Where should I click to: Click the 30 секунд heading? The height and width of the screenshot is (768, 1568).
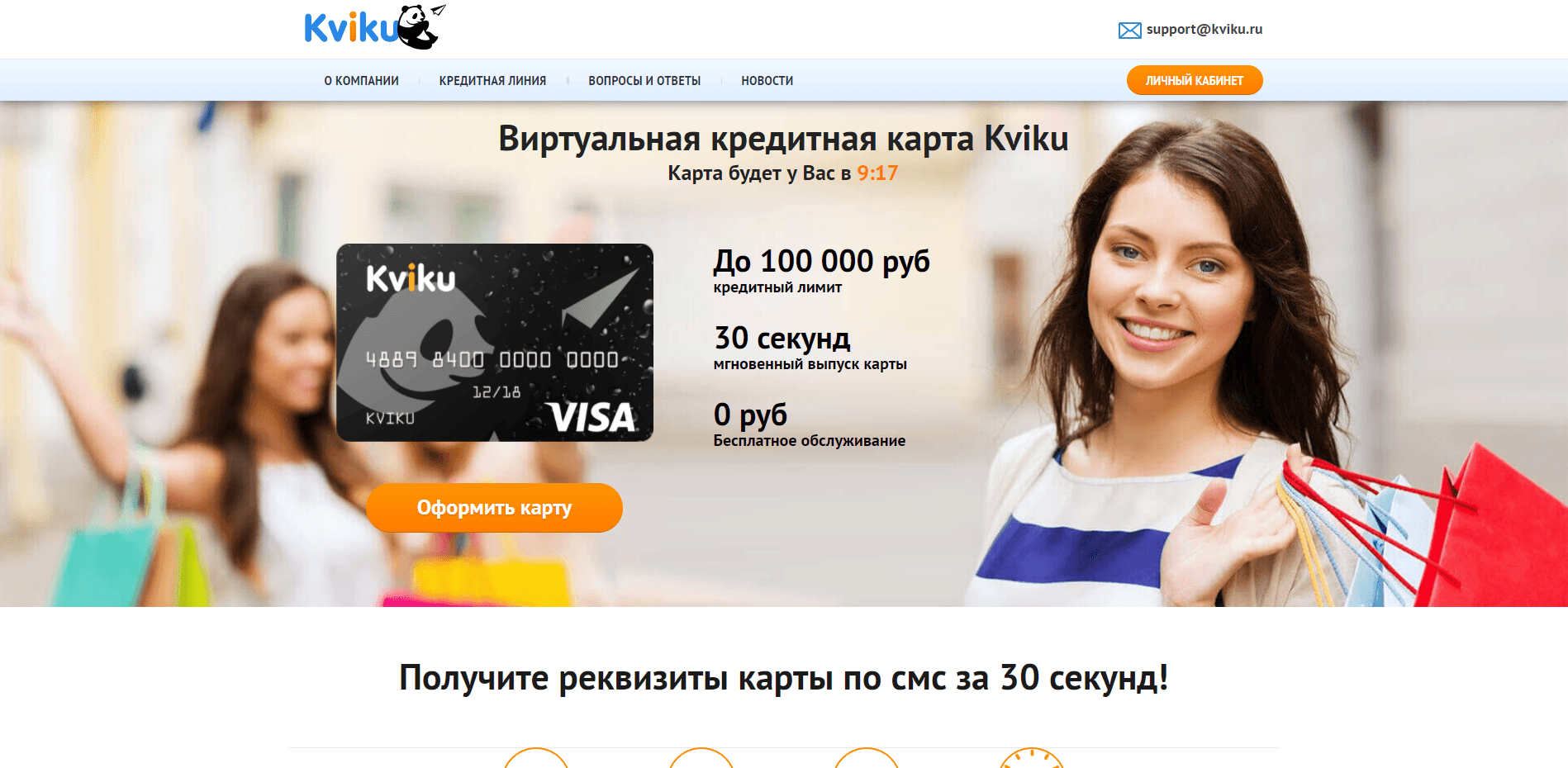(782, 339)
